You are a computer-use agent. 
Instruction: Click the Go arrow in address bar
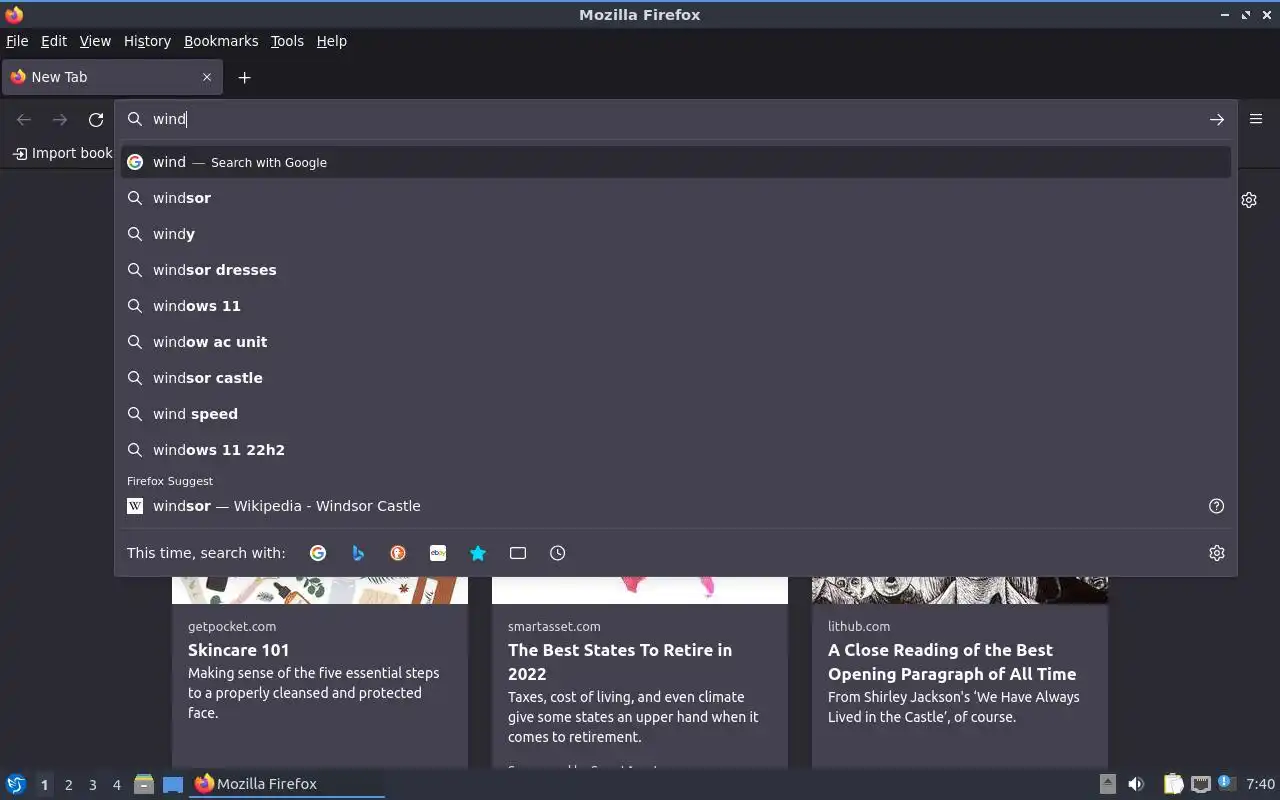pos(1217,119)
